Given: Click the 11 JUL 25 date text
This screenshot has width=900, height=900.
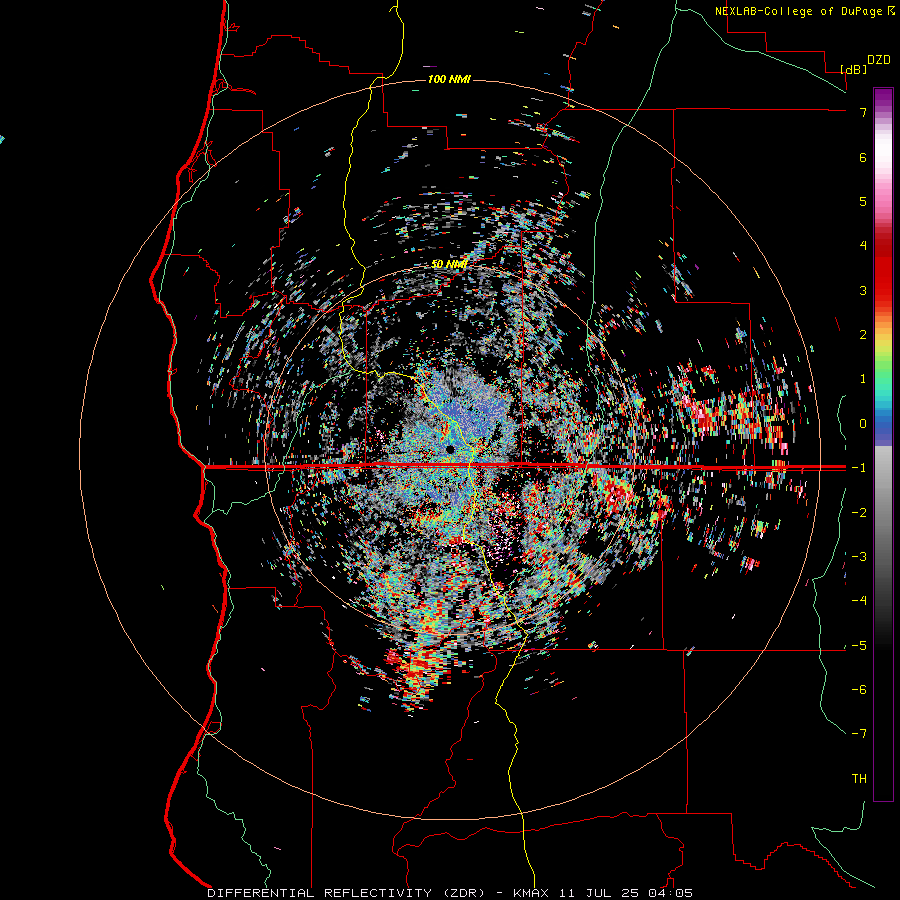Looking at the screenshot, I should [599, 893].
